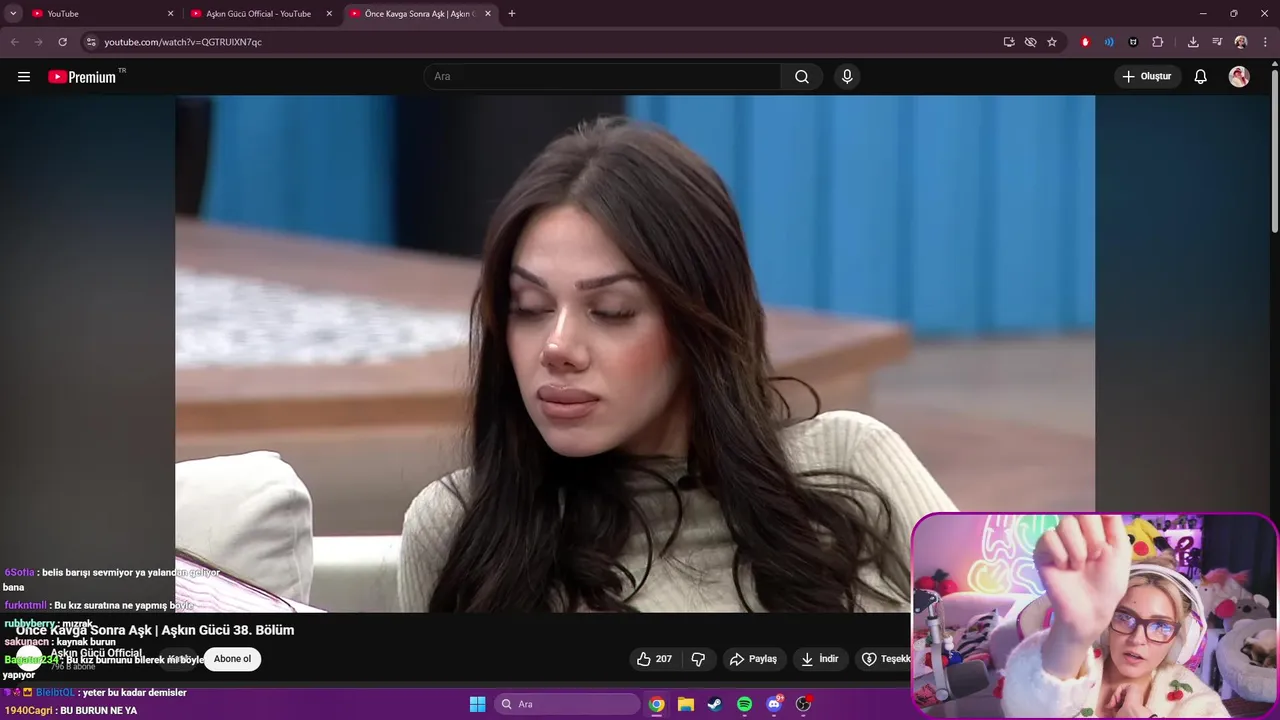Click the page vertical scrollbar

[1274, 149]
